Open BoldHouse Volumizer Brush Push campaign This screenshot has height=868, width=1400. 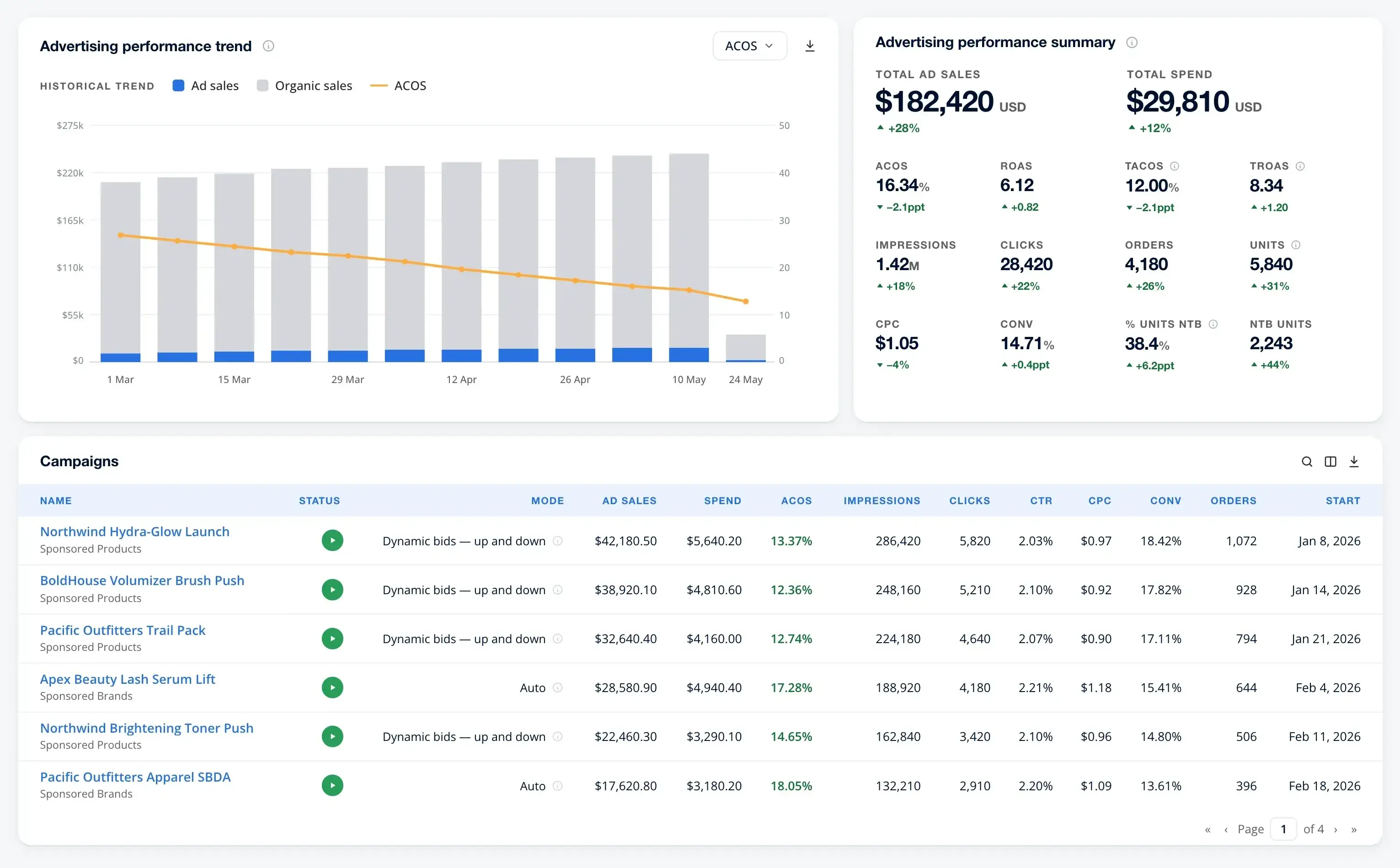(142, 580)
